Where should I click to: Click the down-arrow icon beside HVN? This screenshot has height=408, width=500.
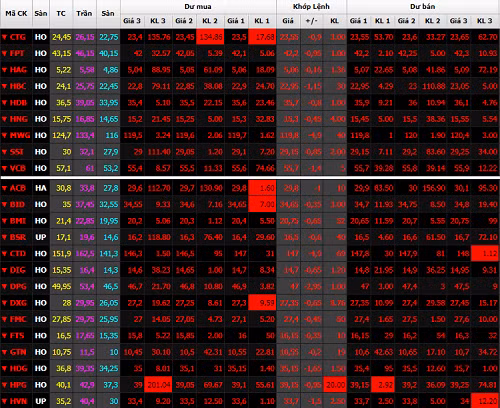tap(4, 401)
